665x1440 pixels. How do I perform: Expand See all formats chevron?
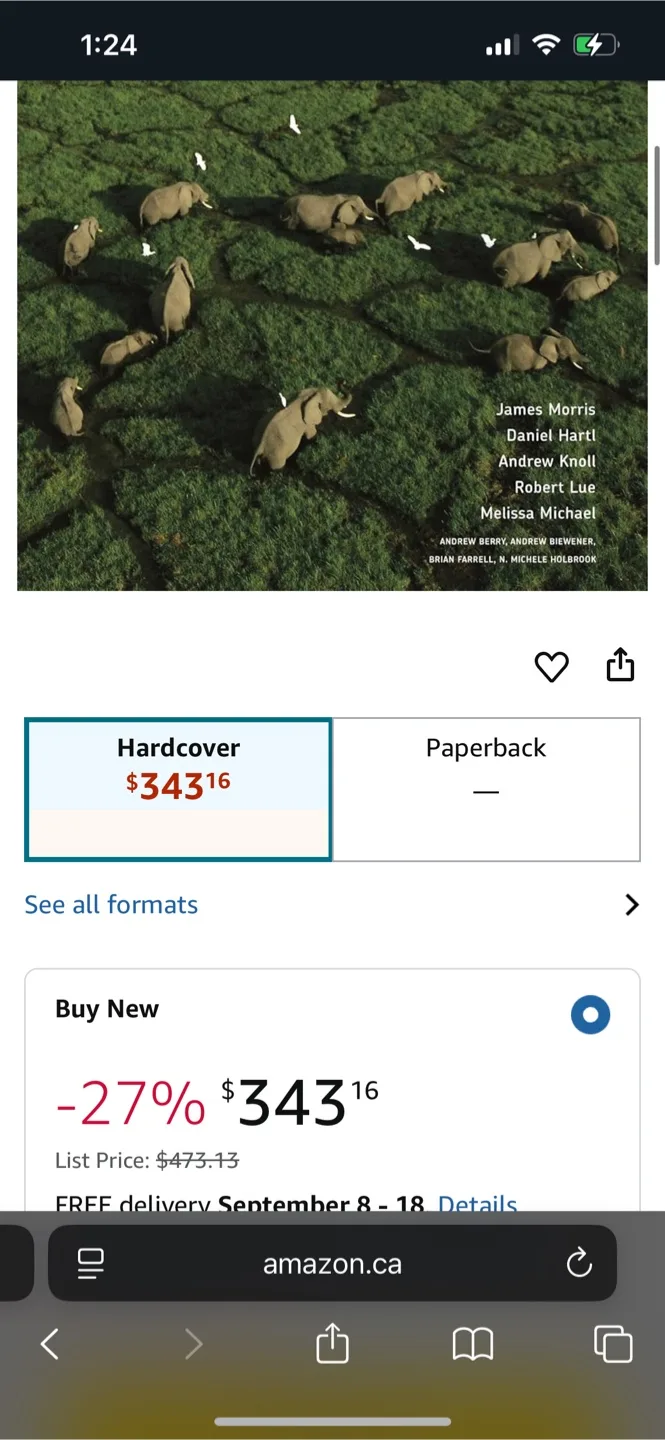pos(631,905)
